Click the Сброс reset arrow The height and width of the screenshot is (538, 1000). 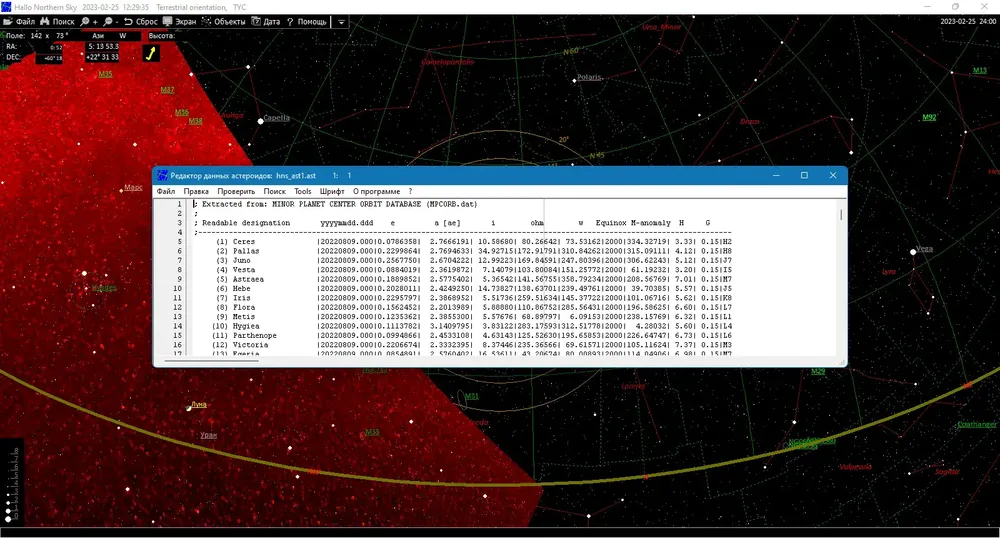[140, 22]
